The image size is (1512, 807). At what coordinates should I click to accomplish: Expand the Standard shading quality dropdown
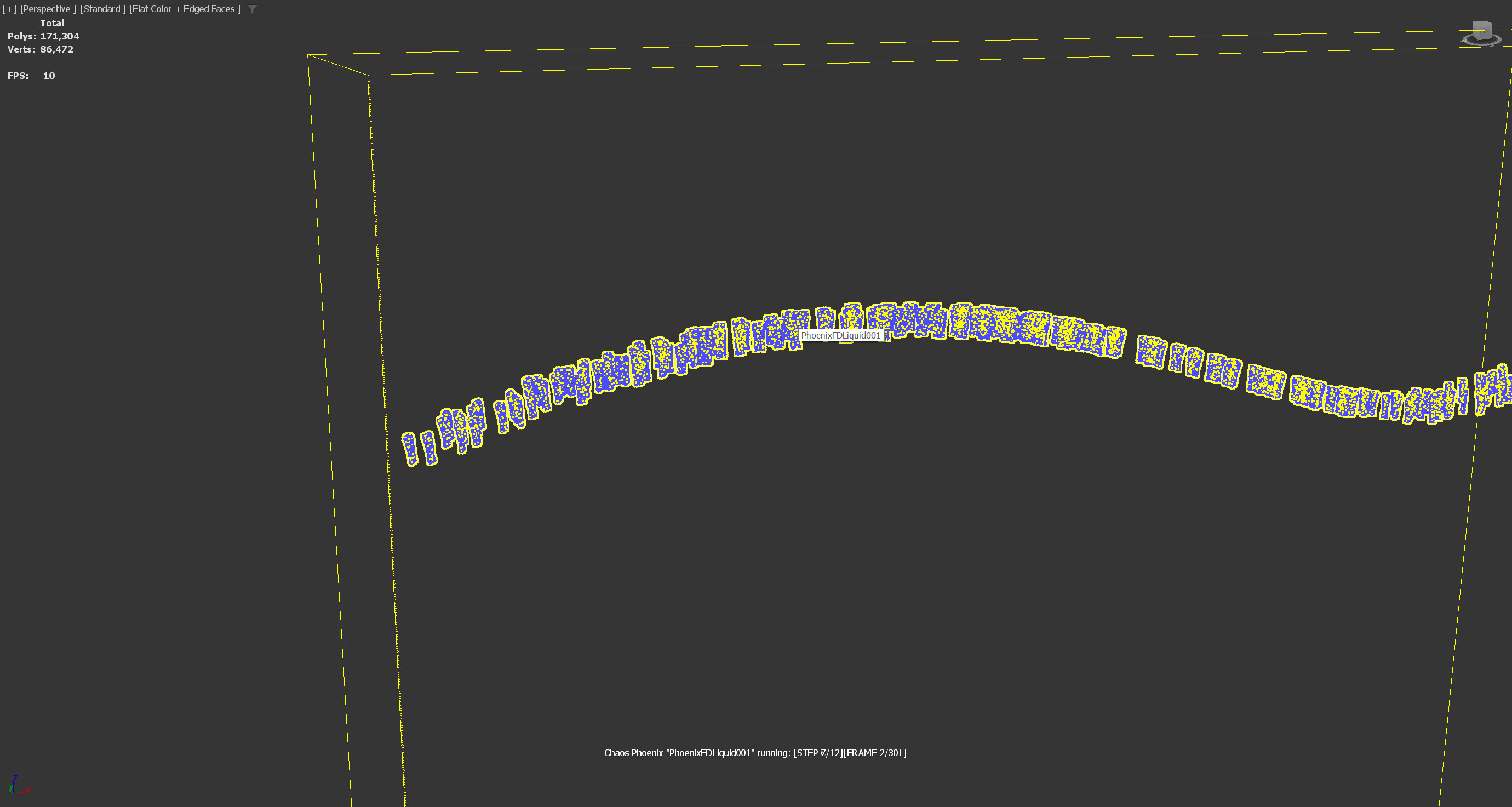[x=102, y=9]
